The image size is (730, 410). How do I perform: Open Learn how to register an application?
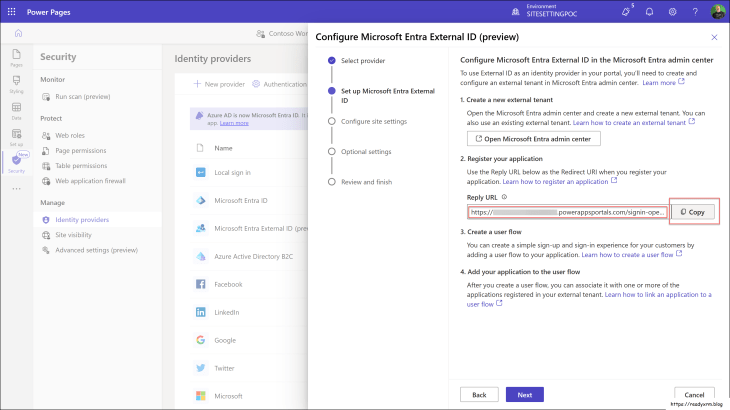(560, 181)
